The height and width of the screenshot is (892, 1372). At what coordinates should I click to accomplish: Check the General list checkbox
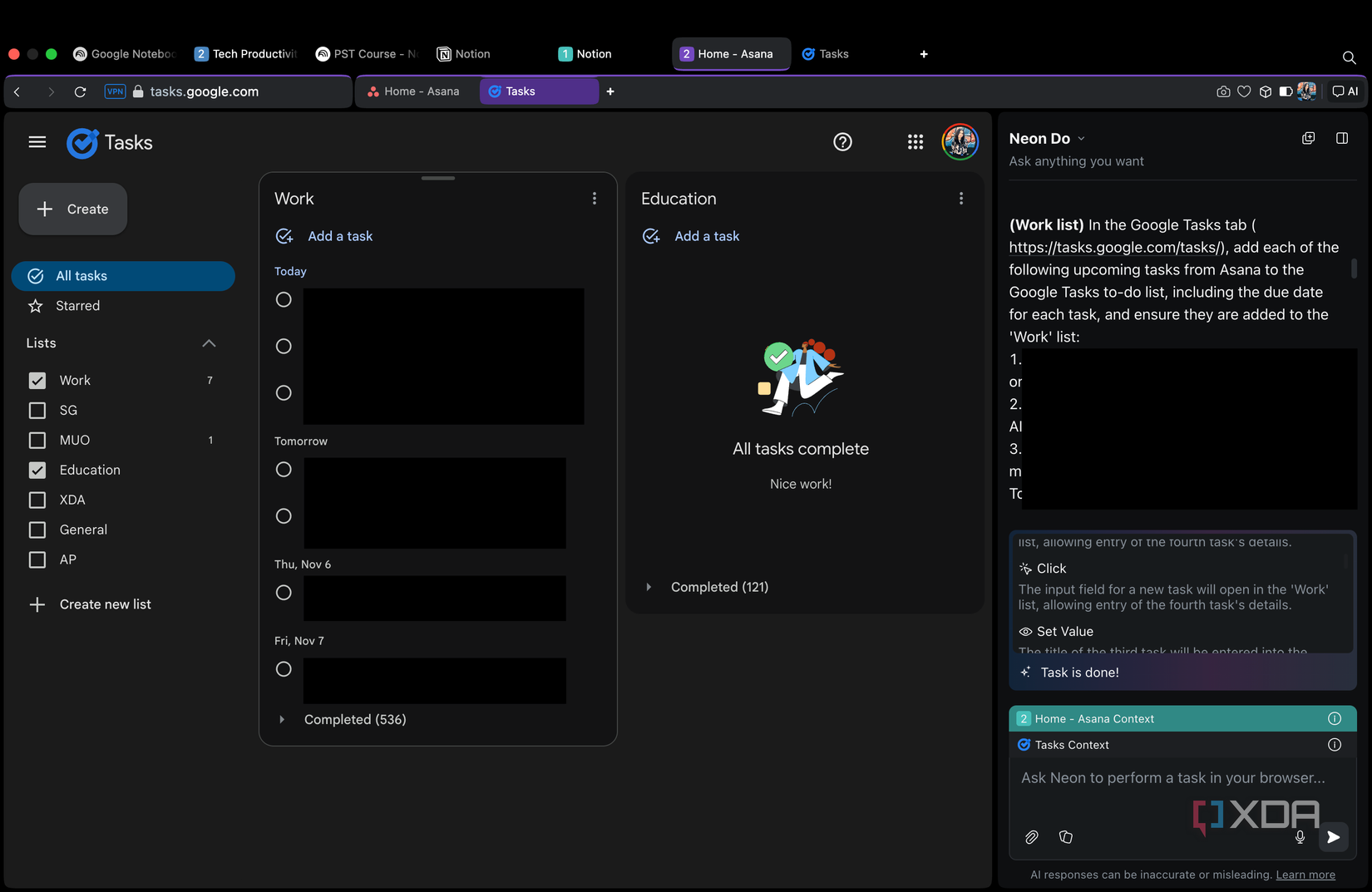pyautogui.click(x=37, y=530)
